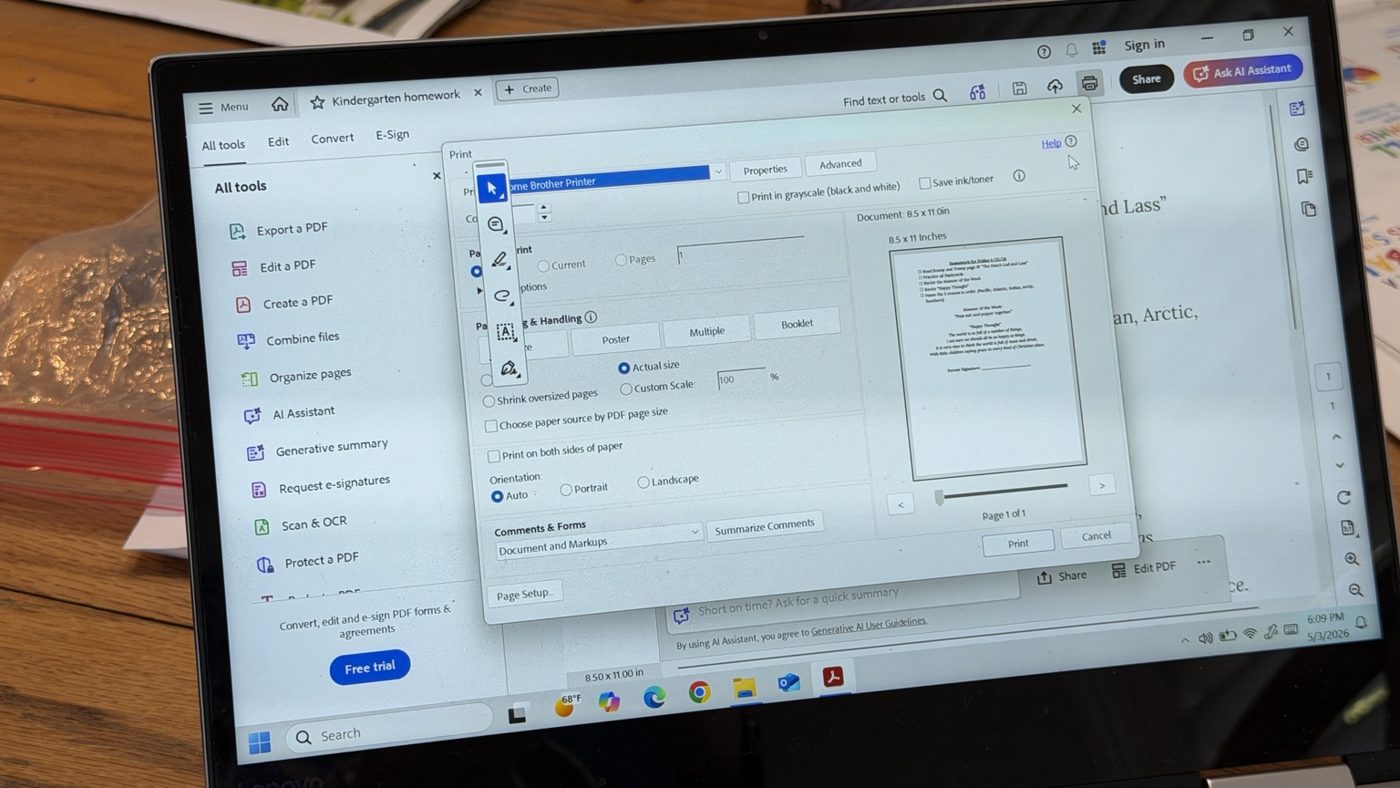The height and width of the screenshot is (788, 1400).
Task: Go to previous preview page arrow
Action: point(900,505)
